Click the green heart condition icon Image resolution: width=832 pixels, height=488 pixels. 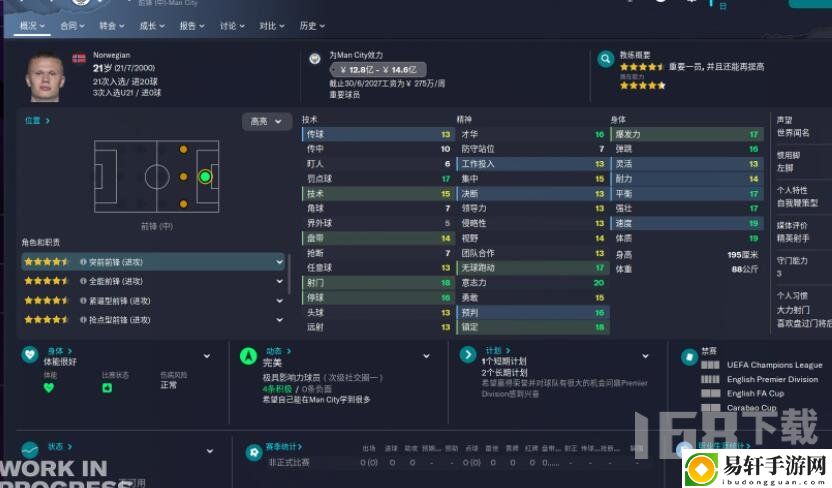pos(49,388)
